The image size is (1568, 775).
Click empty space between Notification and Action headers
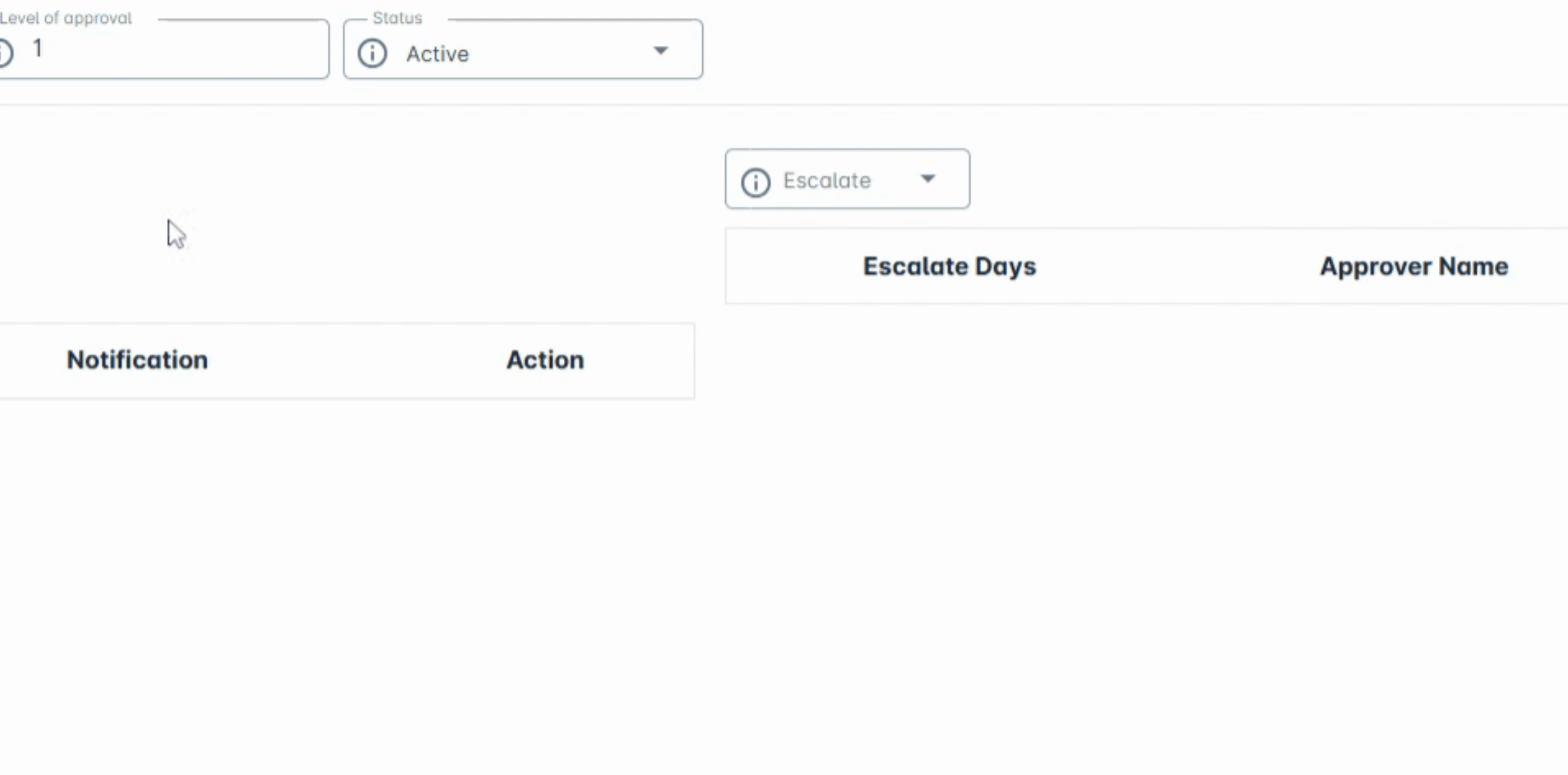point(359,360)
